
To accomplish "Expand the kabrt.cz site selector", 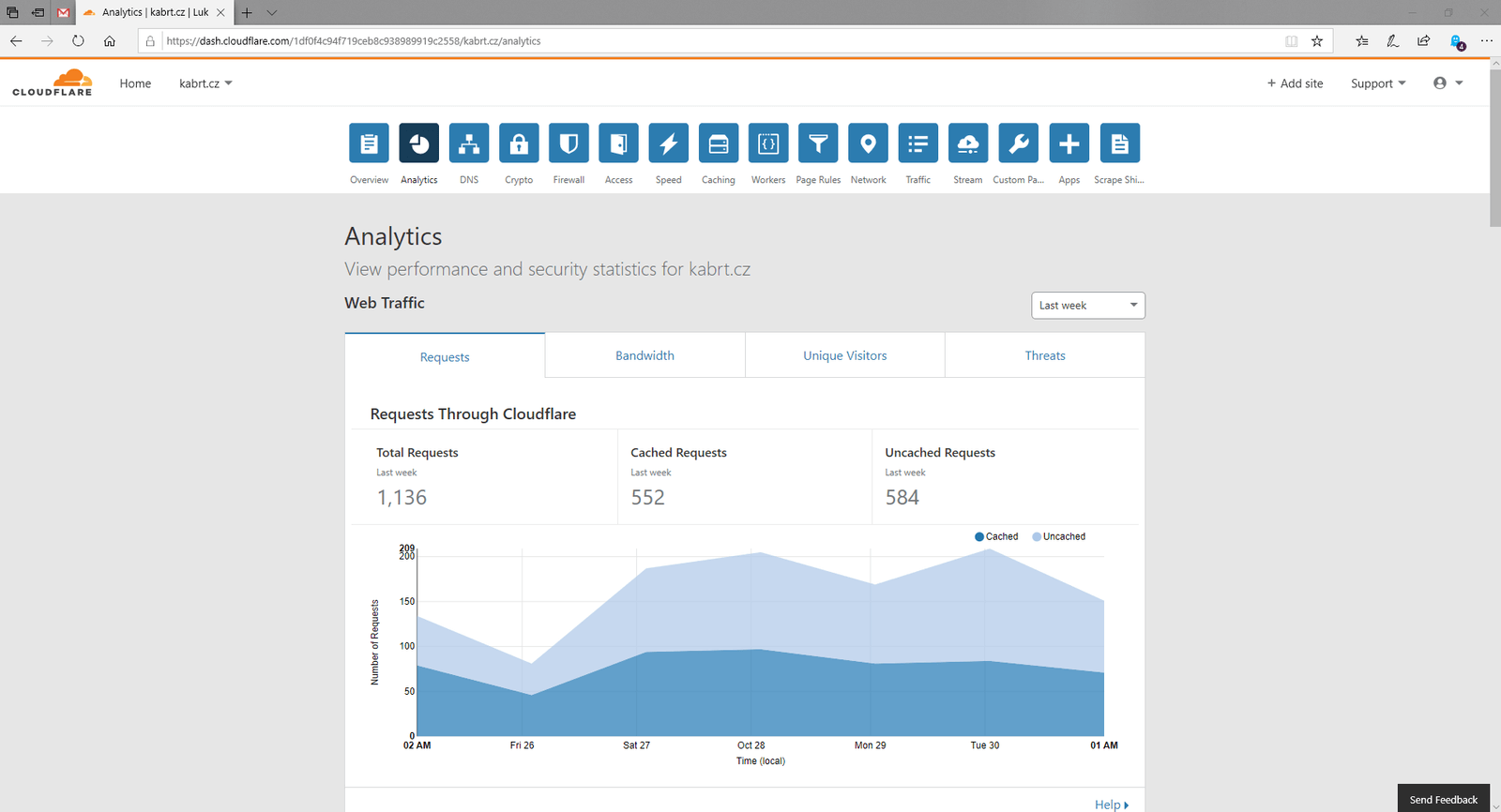I will [x=205, y=83].
